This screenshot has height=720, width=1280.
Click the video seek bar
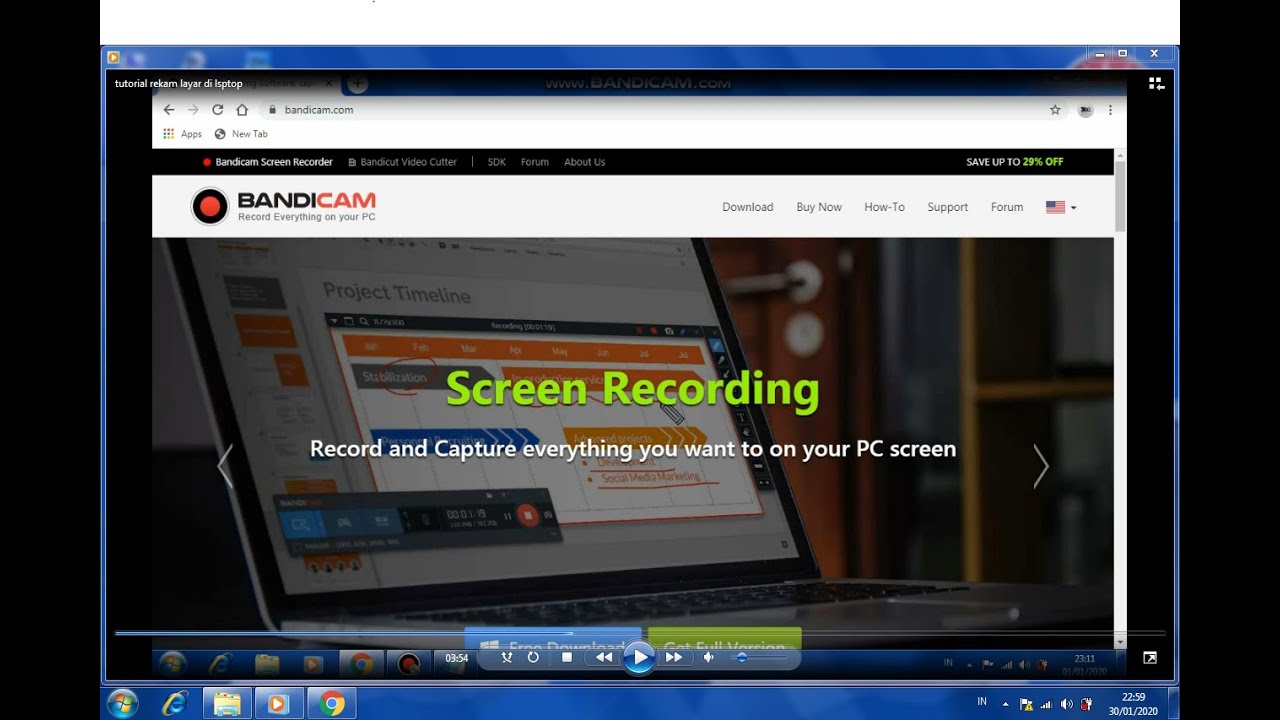coord(640,633)
